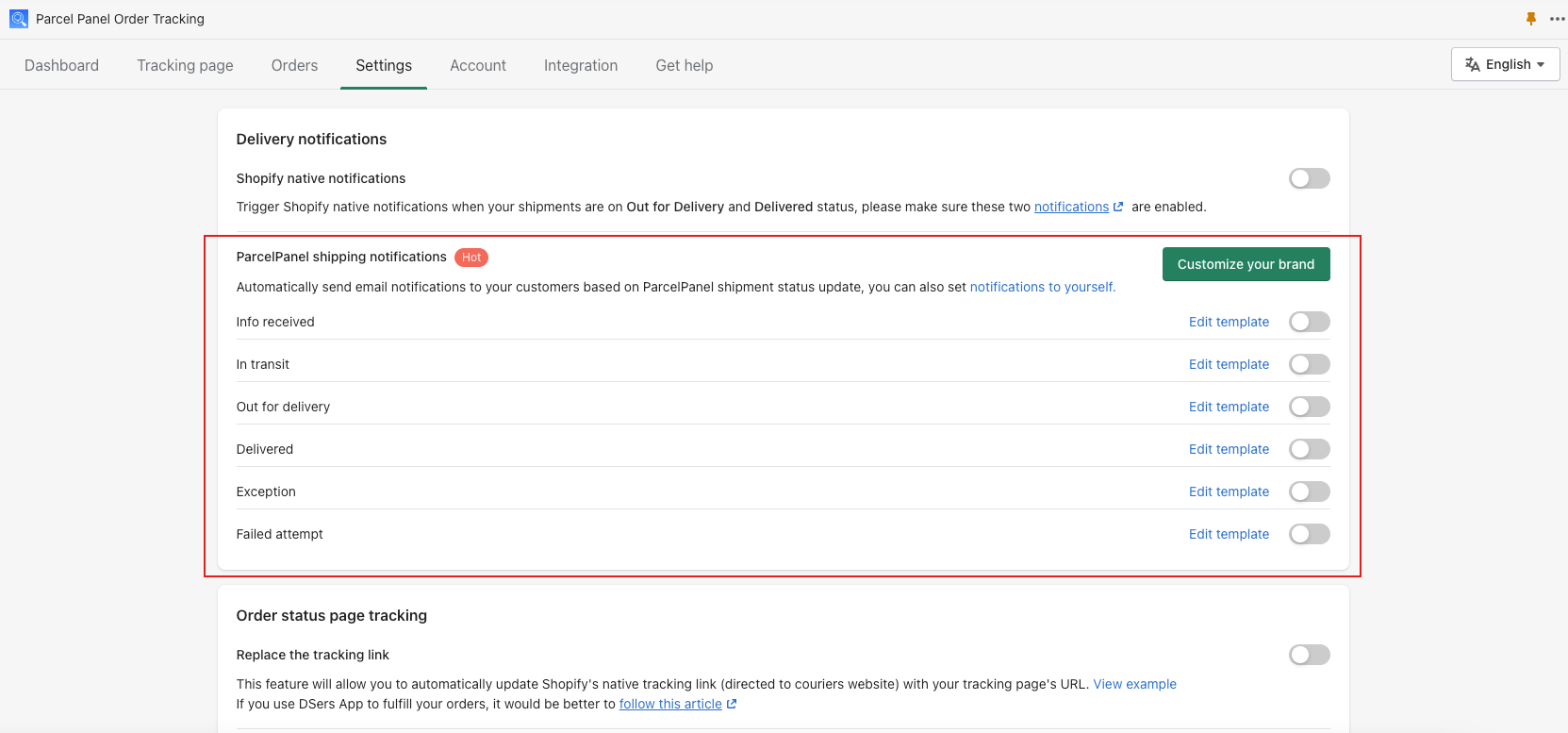Image resolution: width=1568 pixels, height=733 pixels.
Task: Toggle the Delivered notification switch
Action: [x=1309, y=449]
